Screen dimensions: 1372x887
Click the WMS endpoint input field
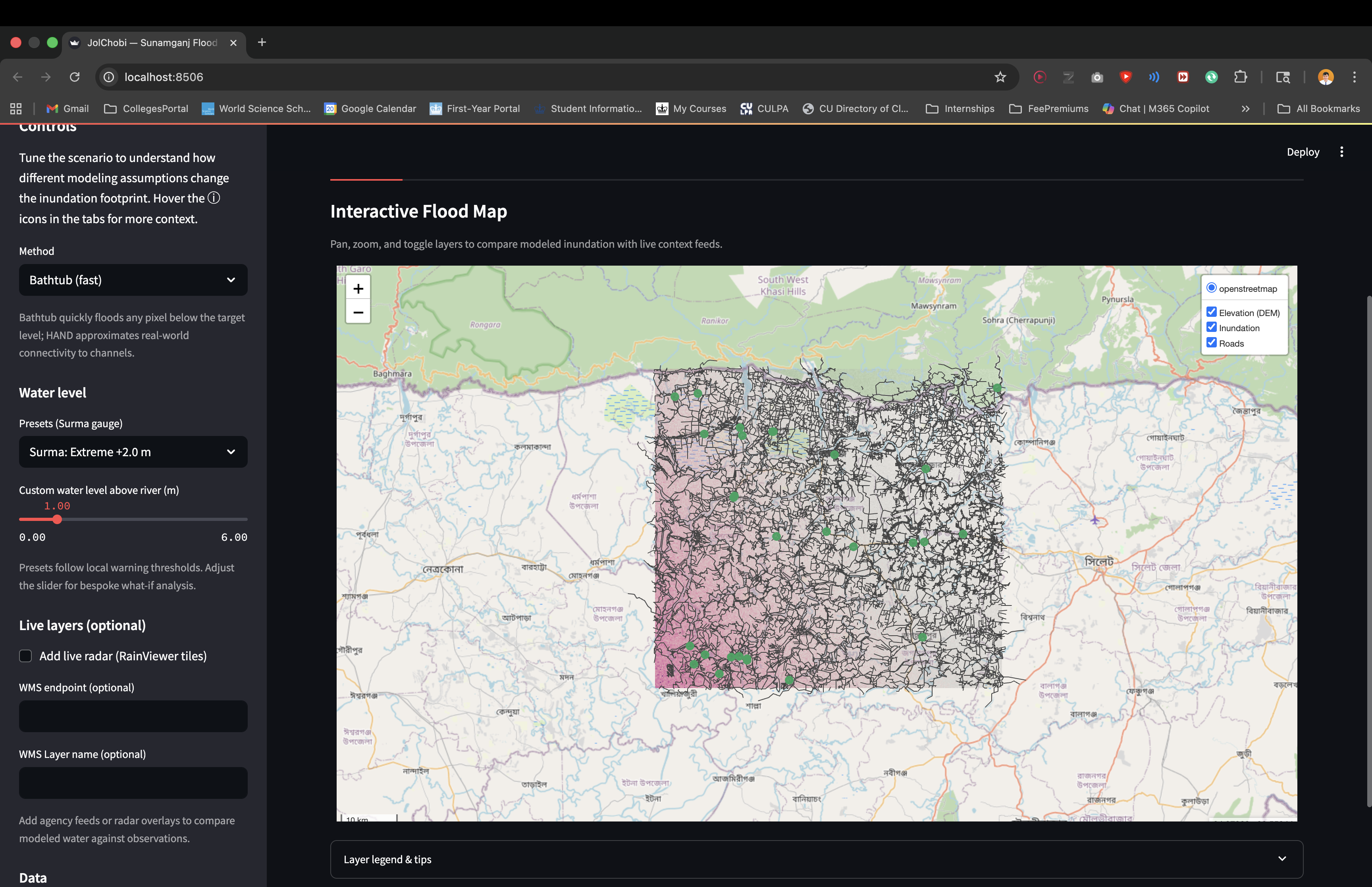coord(133,716)
